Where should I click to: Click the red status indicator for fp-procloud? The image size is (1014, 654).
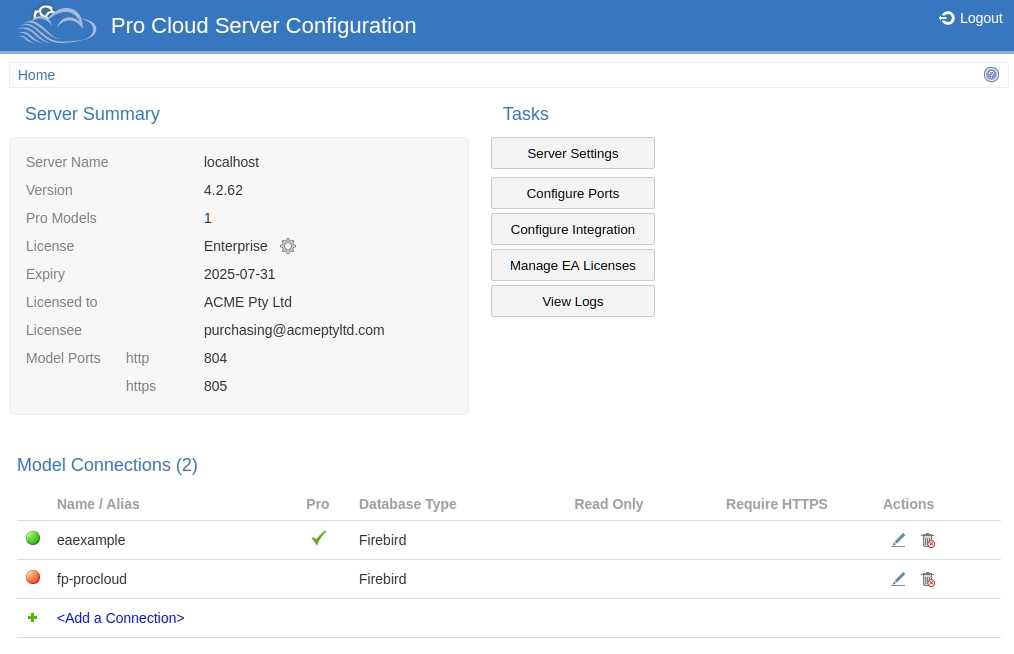point(33,578)
